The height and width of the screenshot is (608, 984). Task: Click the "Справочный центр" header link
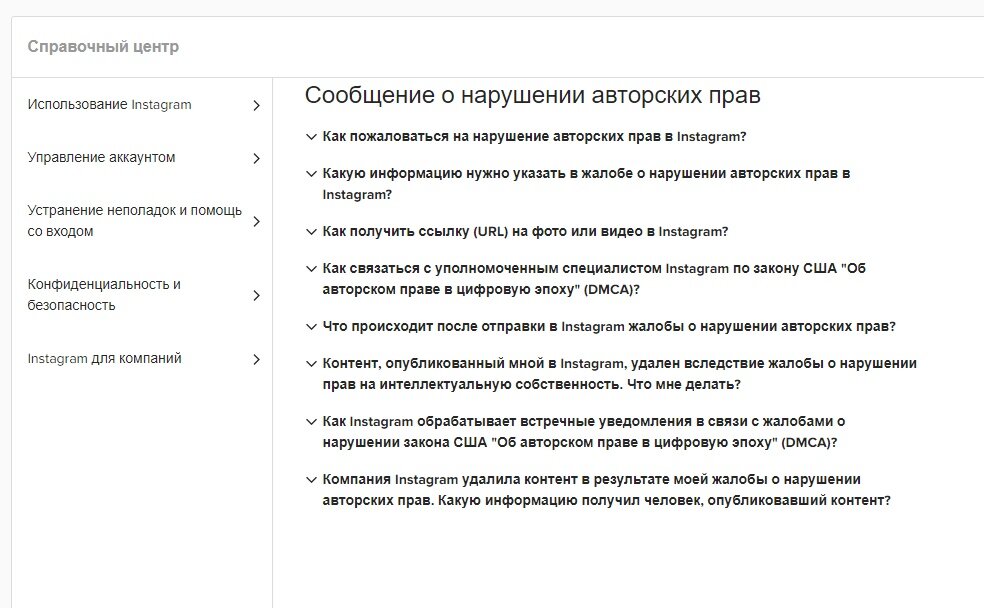point(104,46)
